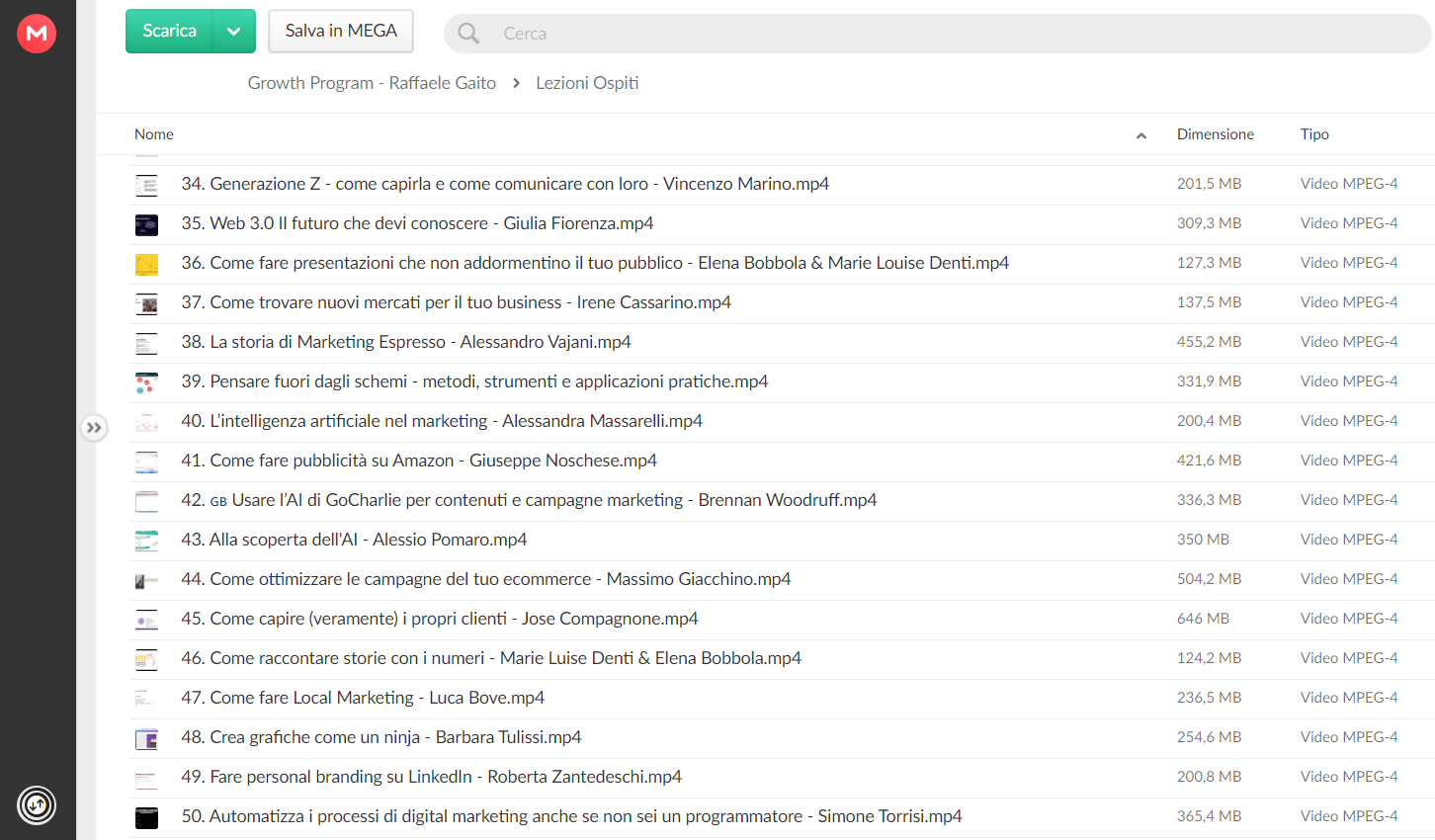Image resolution: width=1435 pixels, height=840 pixels.
Task: Toggle the Nome column sort arrow
Action: tap(1141, 135)
